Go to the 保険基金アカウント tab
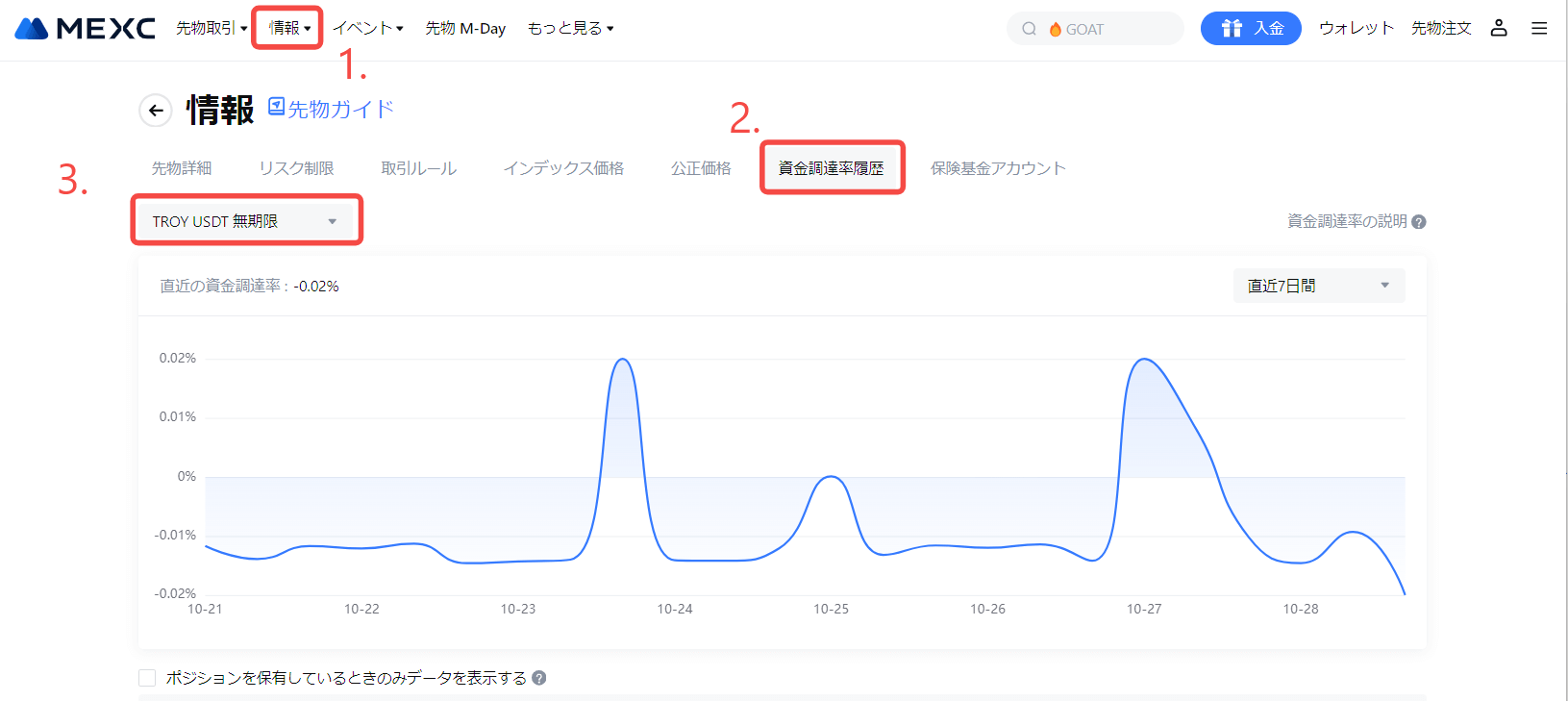The width and height of the screenshot is (1568, 701). tap(997, 168)
